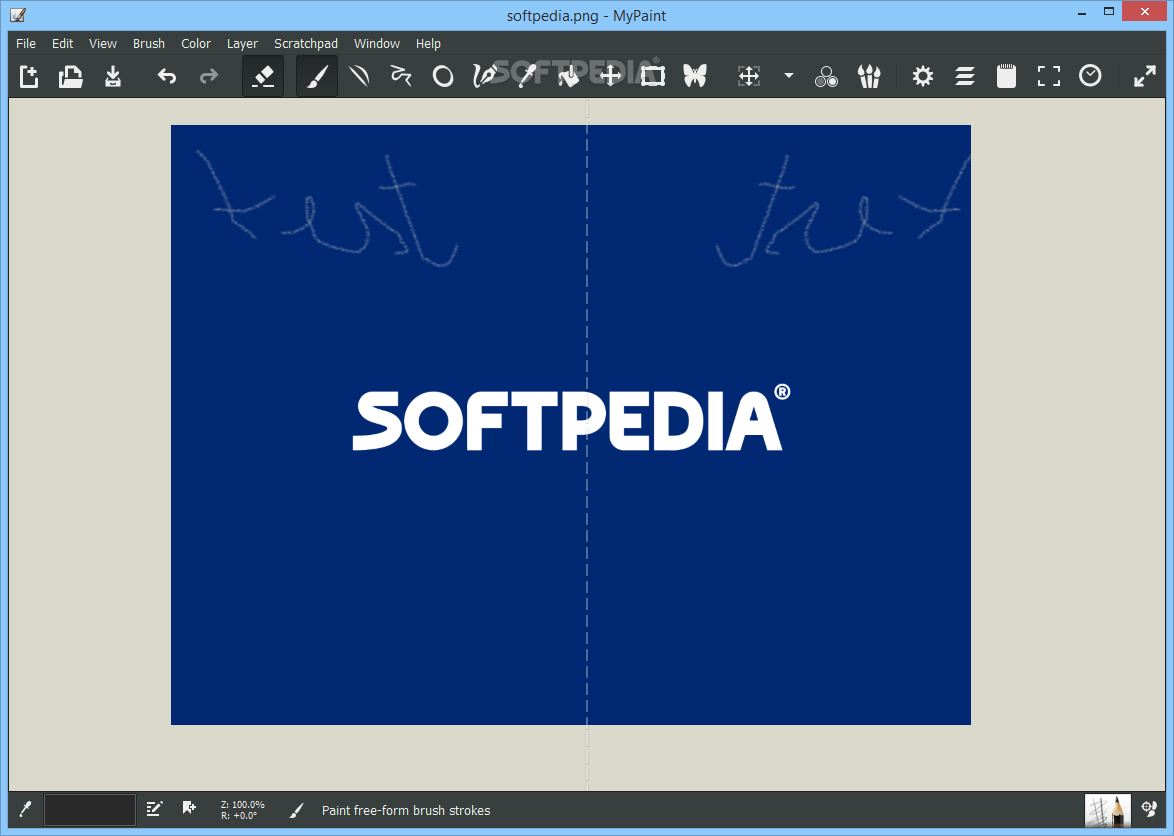Image resolution: width=1174 pixels, height=836 pixels.
Task: Open the Window menu
Action: [x=377, y=43]
